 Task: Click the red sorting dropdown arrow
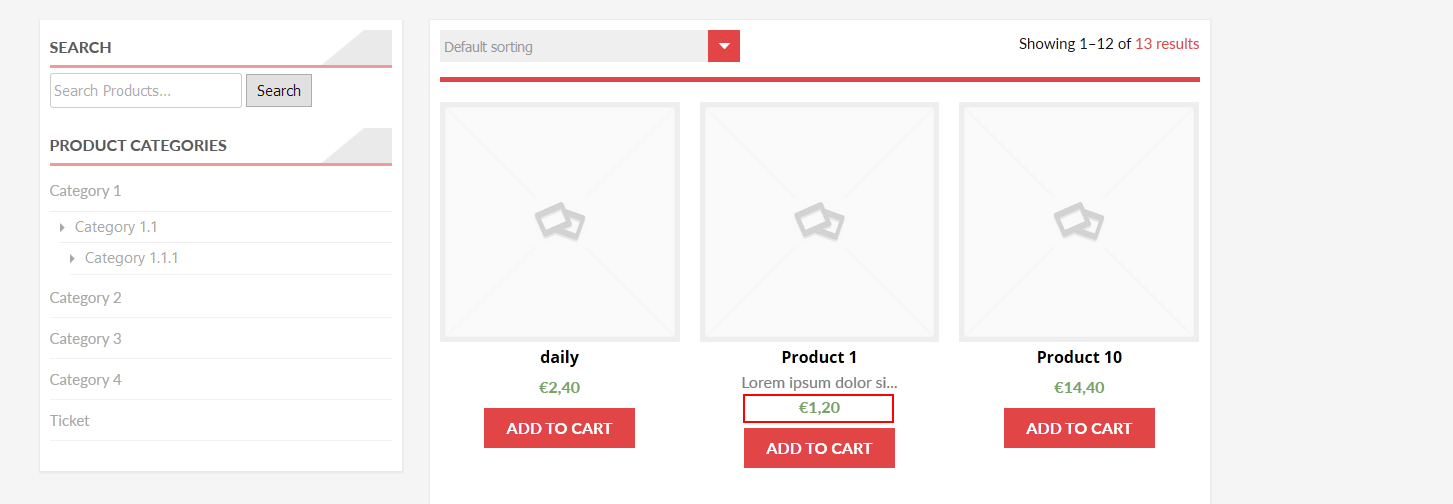724,46
